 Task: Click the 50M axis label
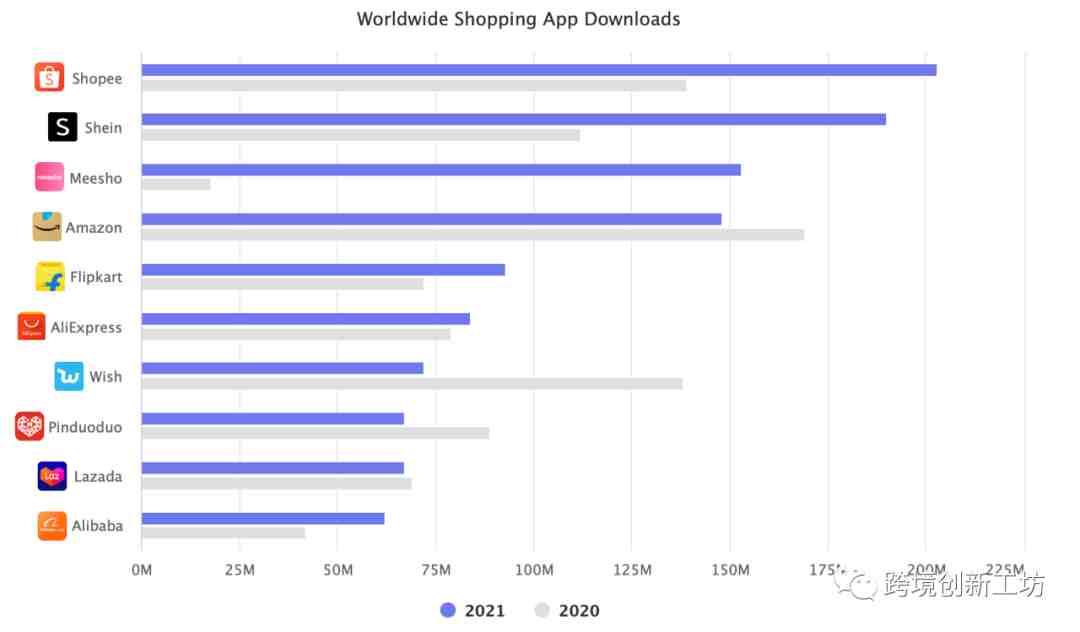click(338, 570)
